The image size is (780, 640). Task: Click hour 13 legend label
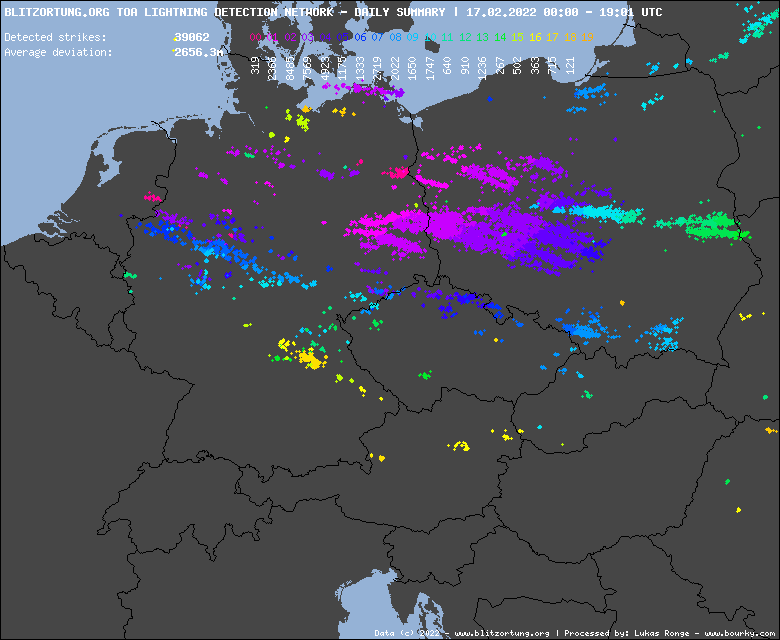[483, 37]
